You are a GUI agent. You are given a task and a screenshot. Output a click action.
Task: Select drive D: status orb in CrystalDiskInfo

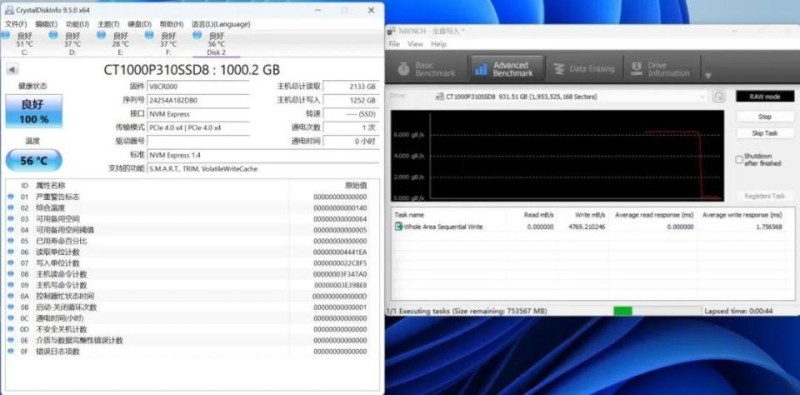coord(53,35)
